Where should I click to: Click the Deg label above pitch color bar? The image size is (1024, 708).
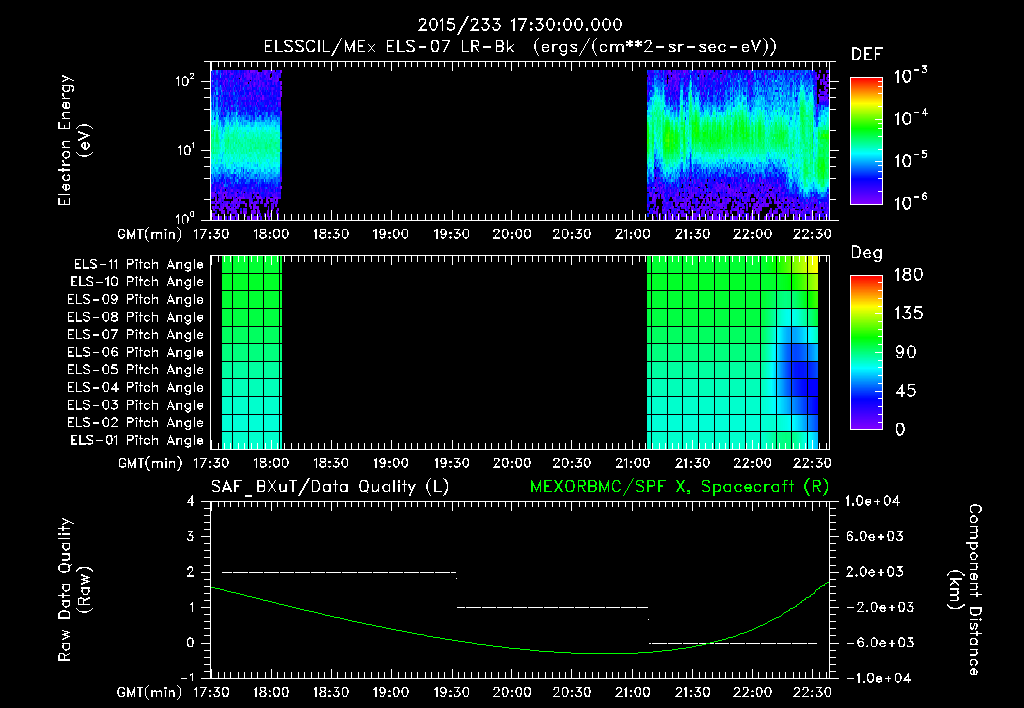click(867, 253)
